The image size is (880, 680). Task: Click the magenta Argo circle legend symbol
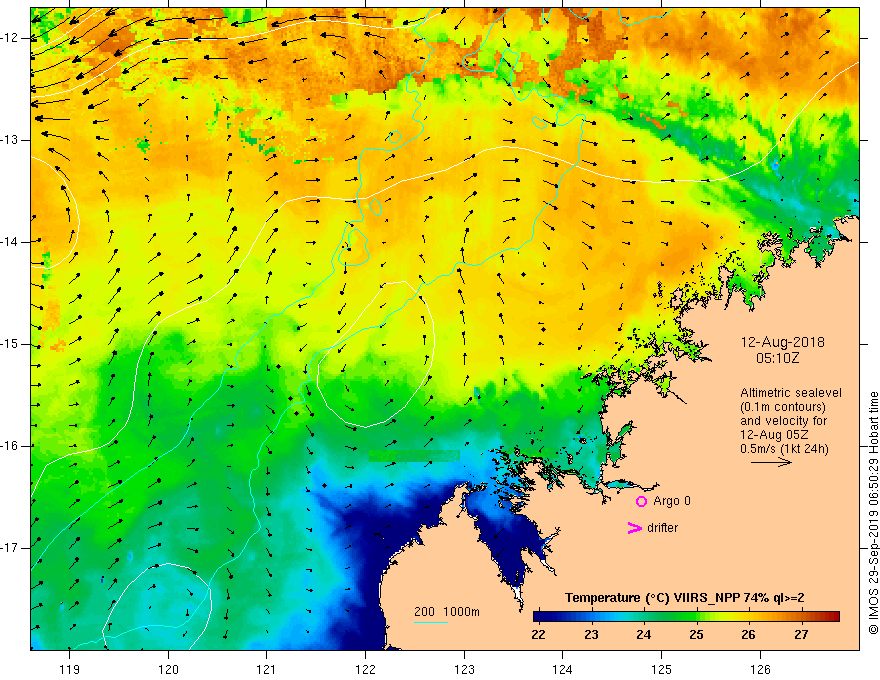641,501
